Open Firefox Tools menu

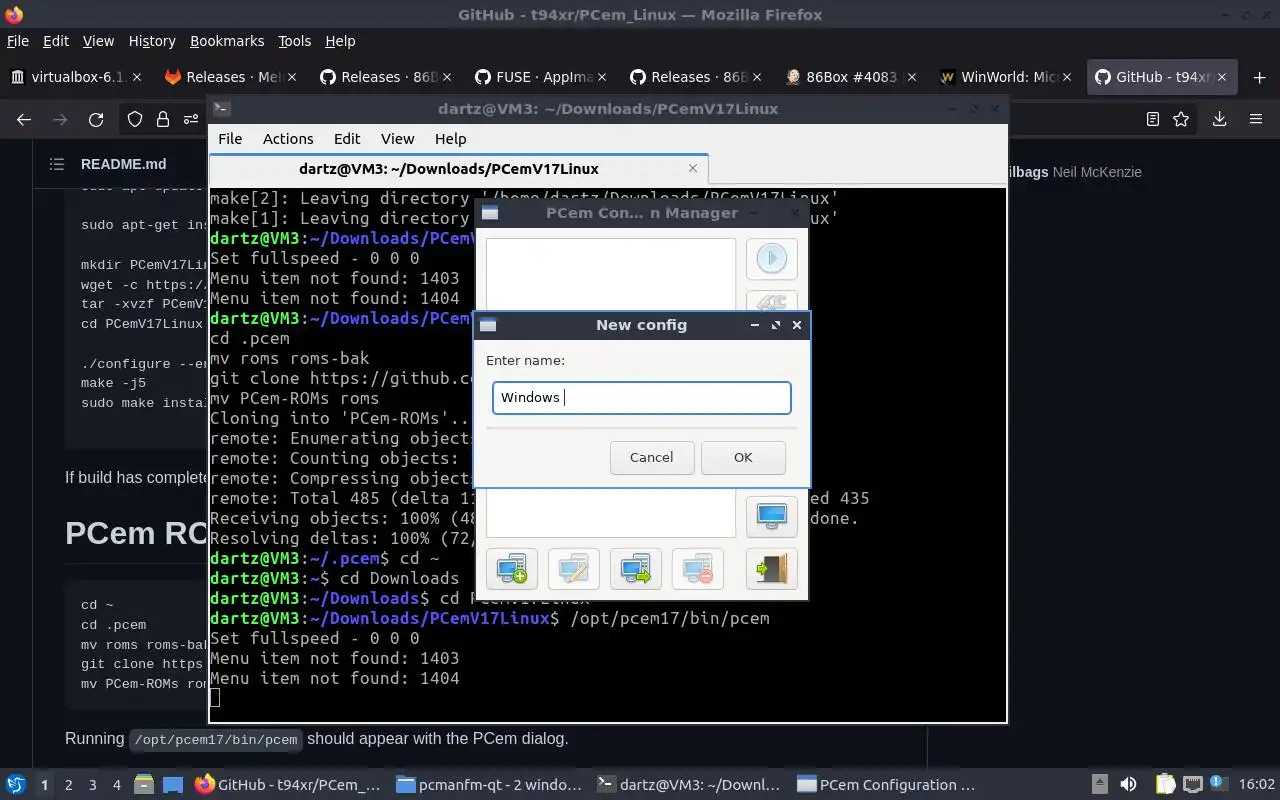(294, 41)
